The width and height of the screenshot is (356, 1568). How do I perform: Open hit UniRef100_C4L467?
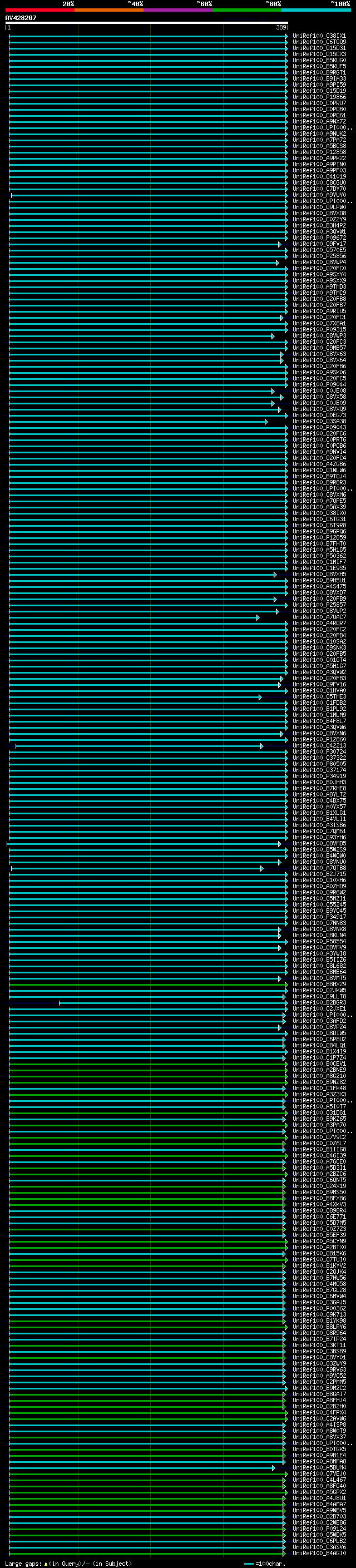319,1480
